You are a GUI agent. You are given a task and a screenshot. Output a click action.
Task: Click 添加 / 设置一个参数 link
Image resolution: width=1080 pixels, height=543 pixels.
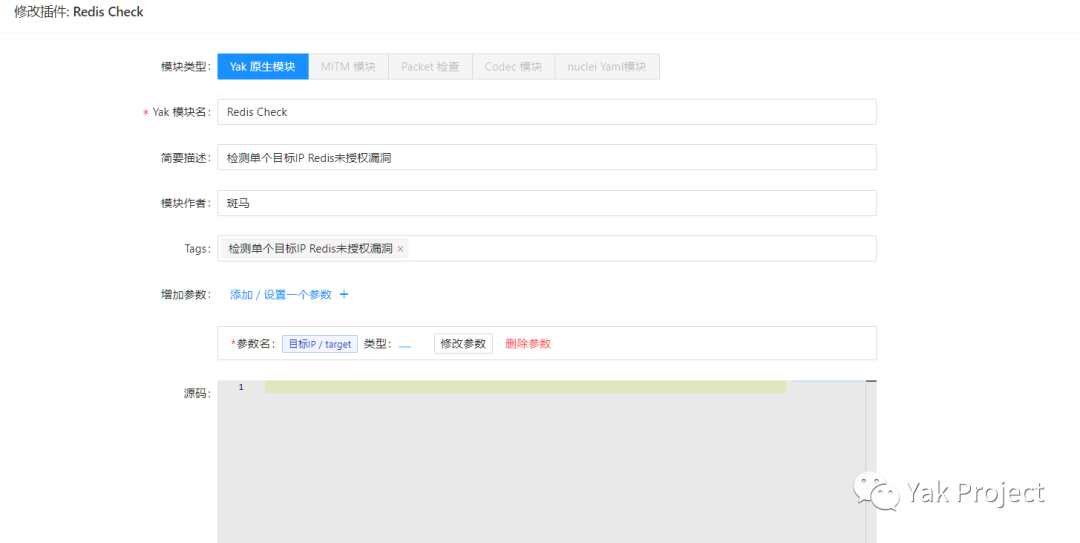tap(281, 294)
